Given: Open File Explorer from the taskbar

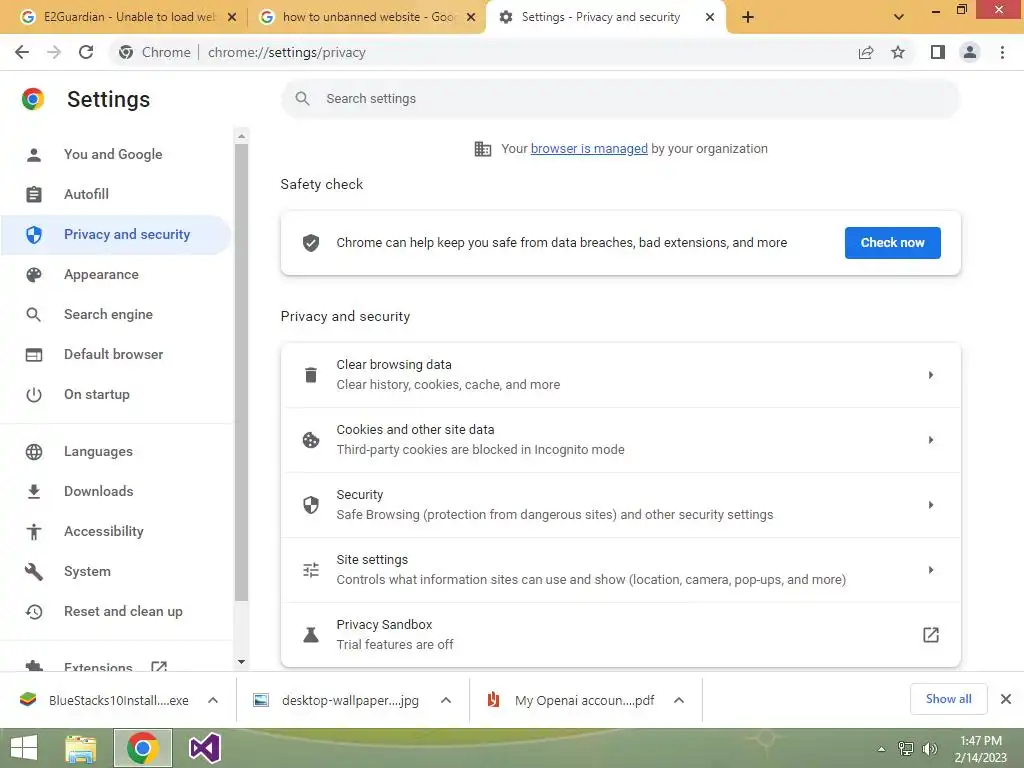Looking at the screenshot, I should pos(81,748).
